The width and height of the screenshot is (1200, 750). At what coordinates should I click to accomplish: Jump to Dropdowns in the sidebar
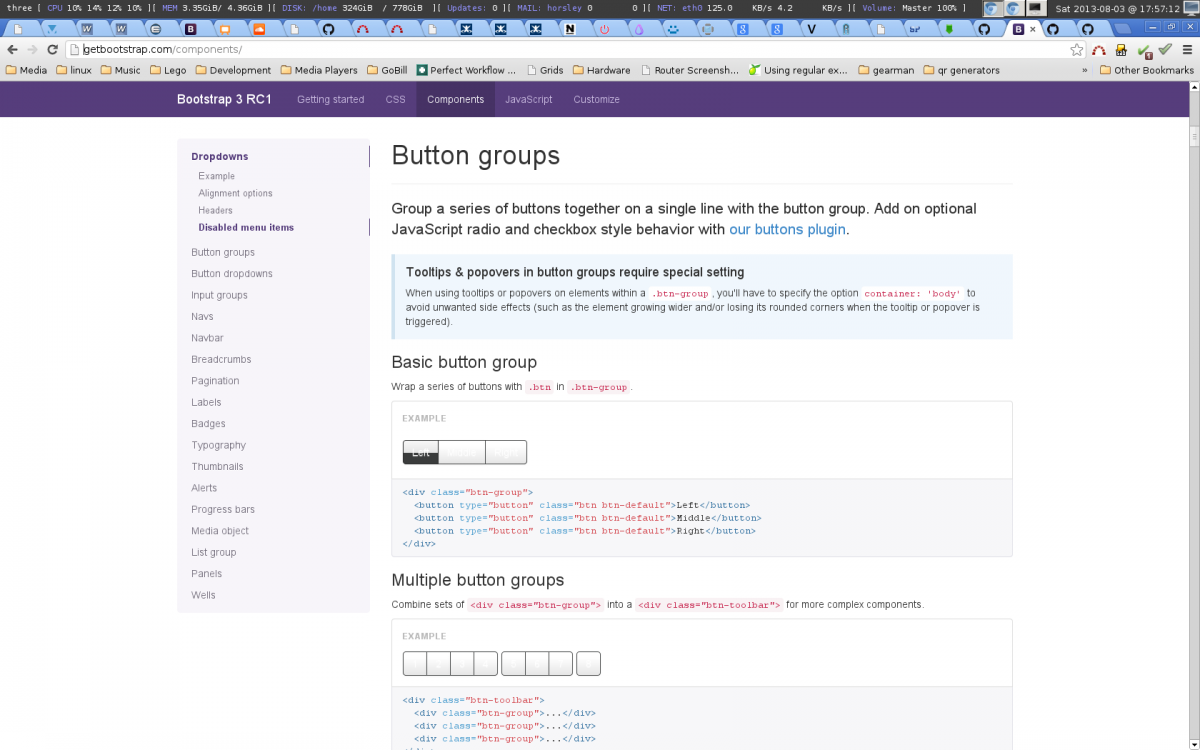pos(220,156)
